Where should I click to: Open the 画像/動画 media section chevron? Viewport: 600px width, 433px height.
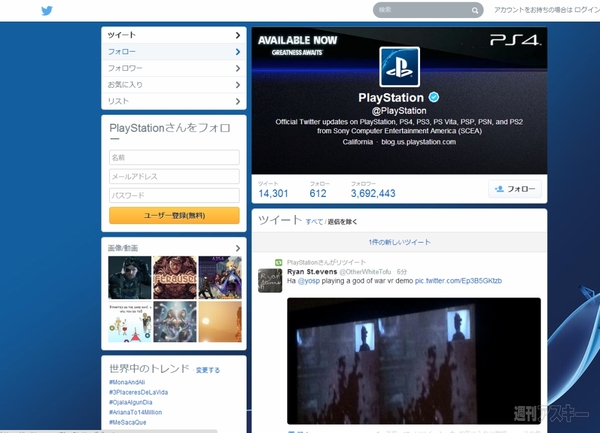point(238,248)
